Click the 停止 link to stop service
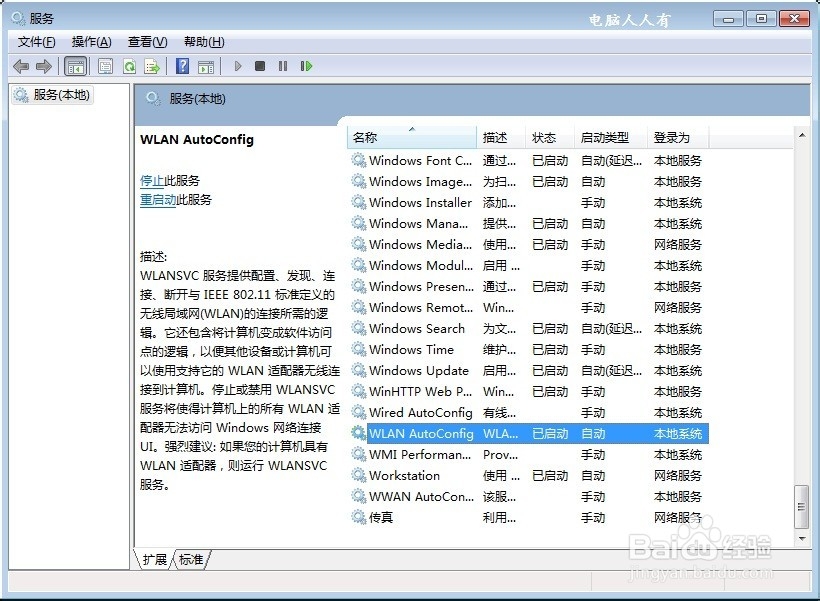820x601 pixels. click(152, 181)
